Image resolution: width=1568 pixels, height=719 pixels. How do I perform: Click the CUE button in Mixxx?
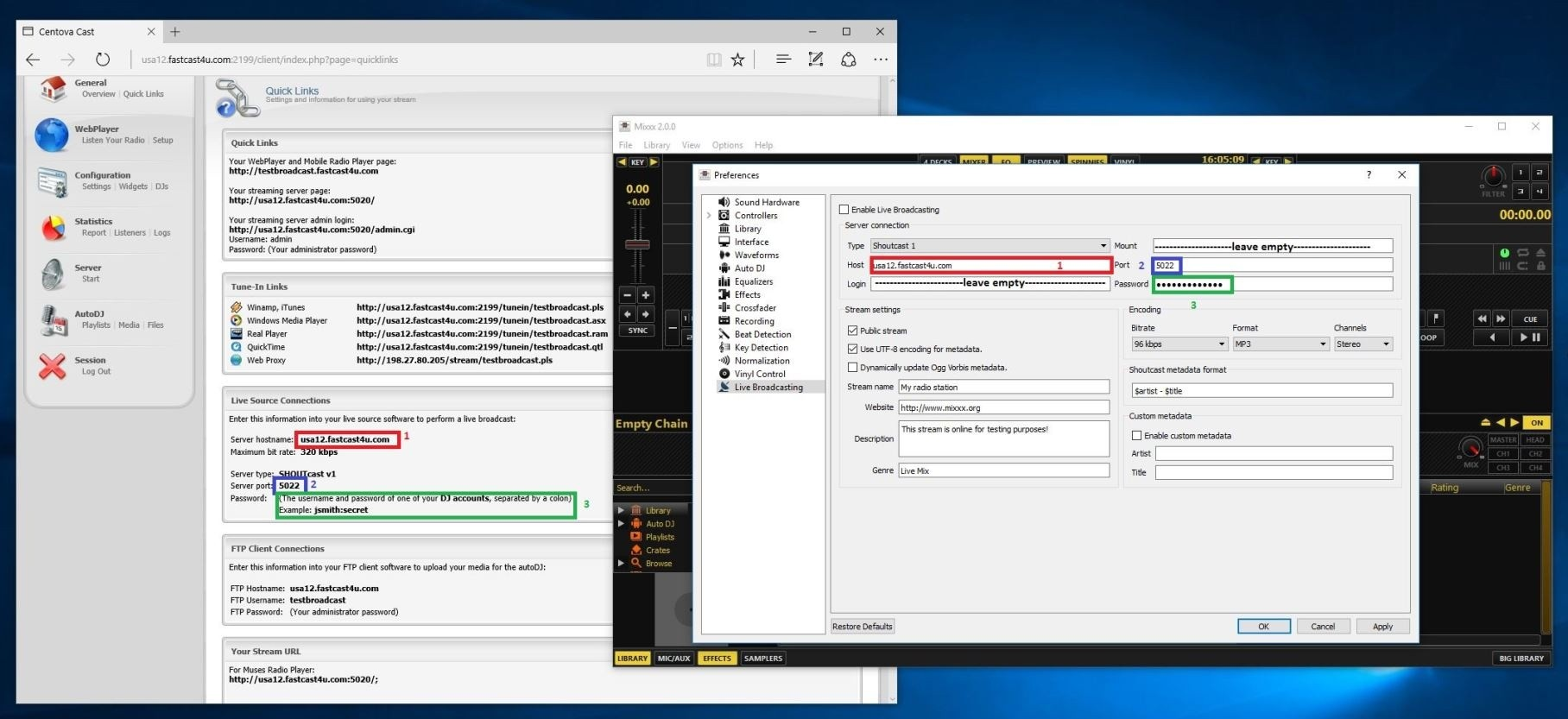1530,319
